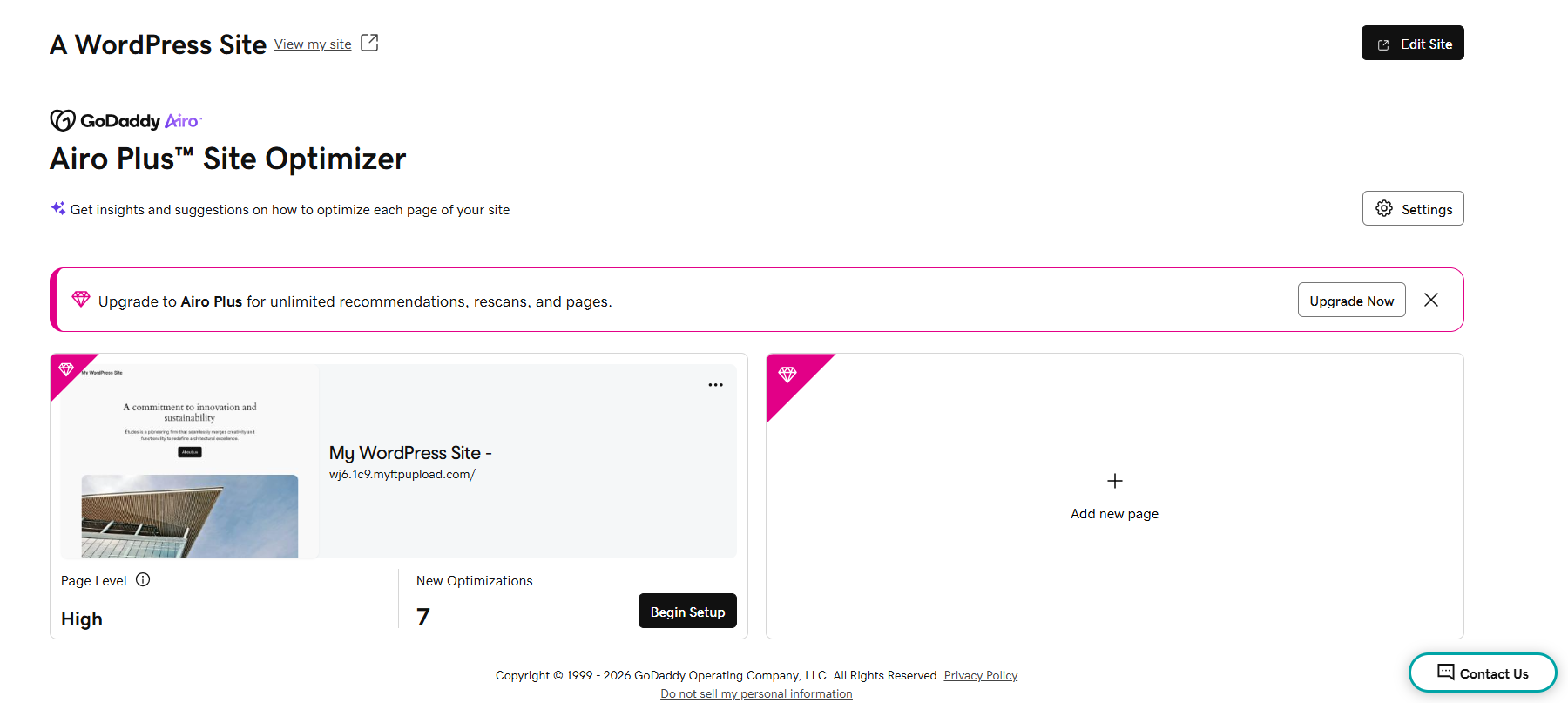
Task: Click the wj6.1c9.myftpupload.com/ URL text
Action: (x=402, y=475)
